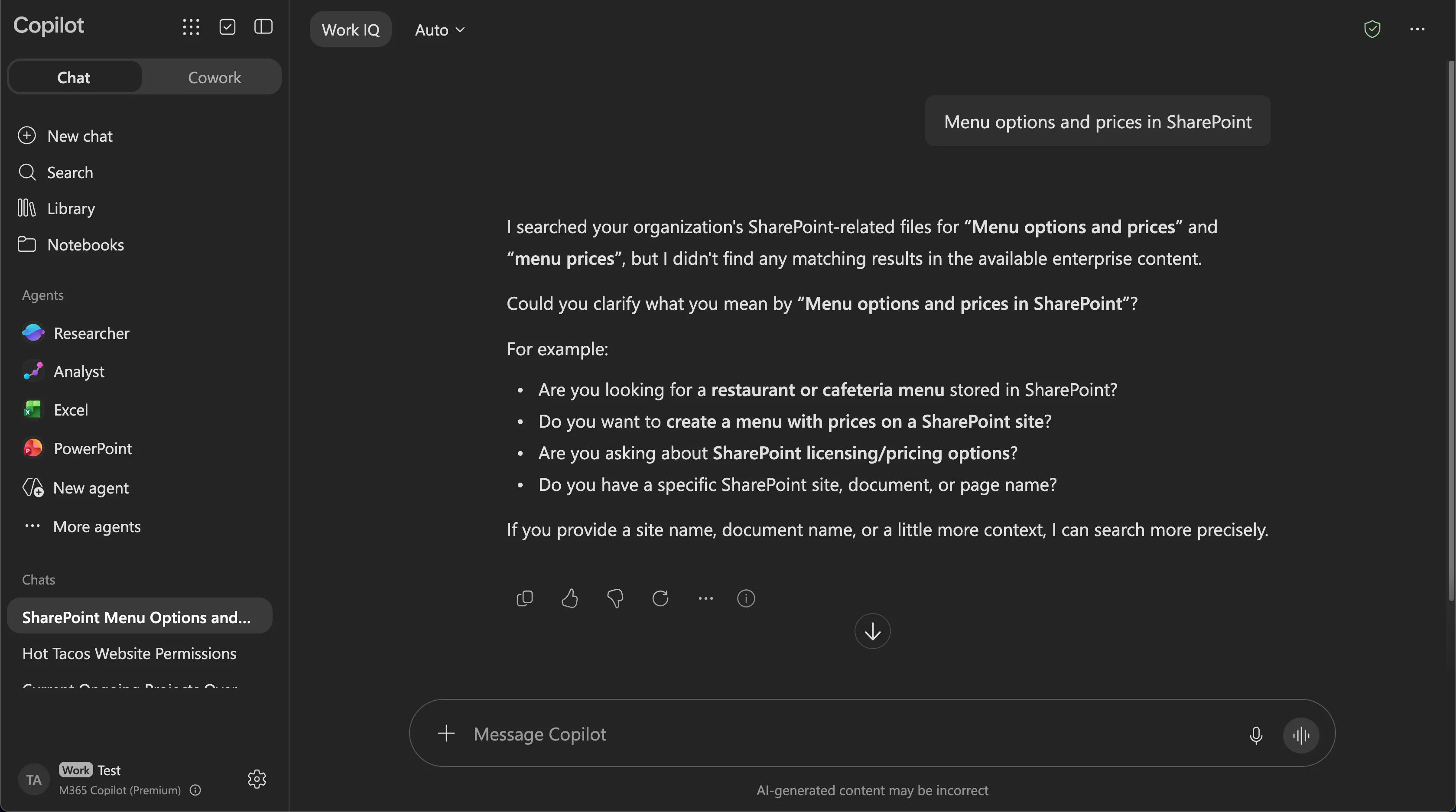The width and height of the screenshot is (1456, 812).
Task: Jump to latest with the down arrow
Action: 872,631
